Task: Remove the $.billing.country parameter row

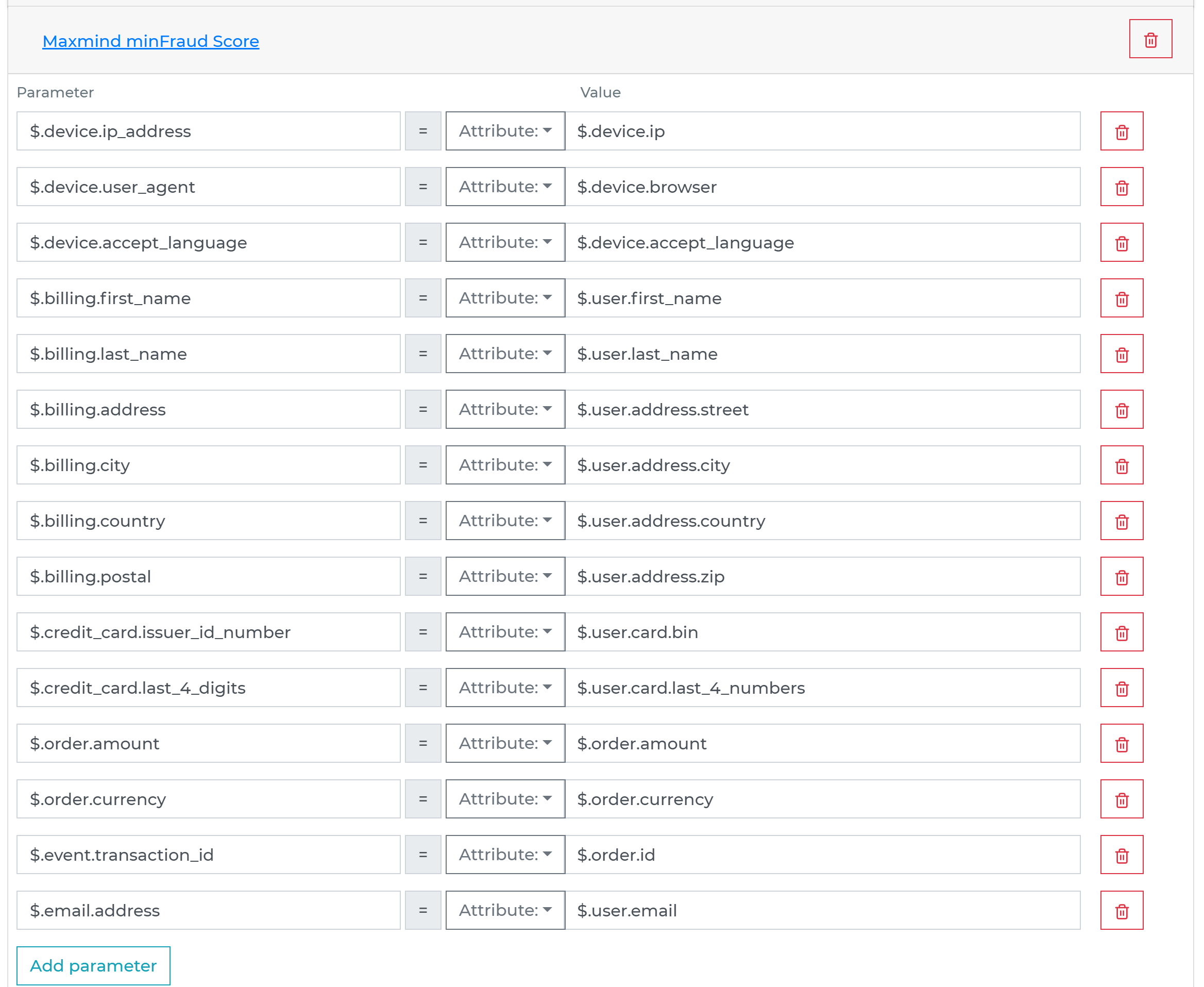Action: (x=1121, y=522)
